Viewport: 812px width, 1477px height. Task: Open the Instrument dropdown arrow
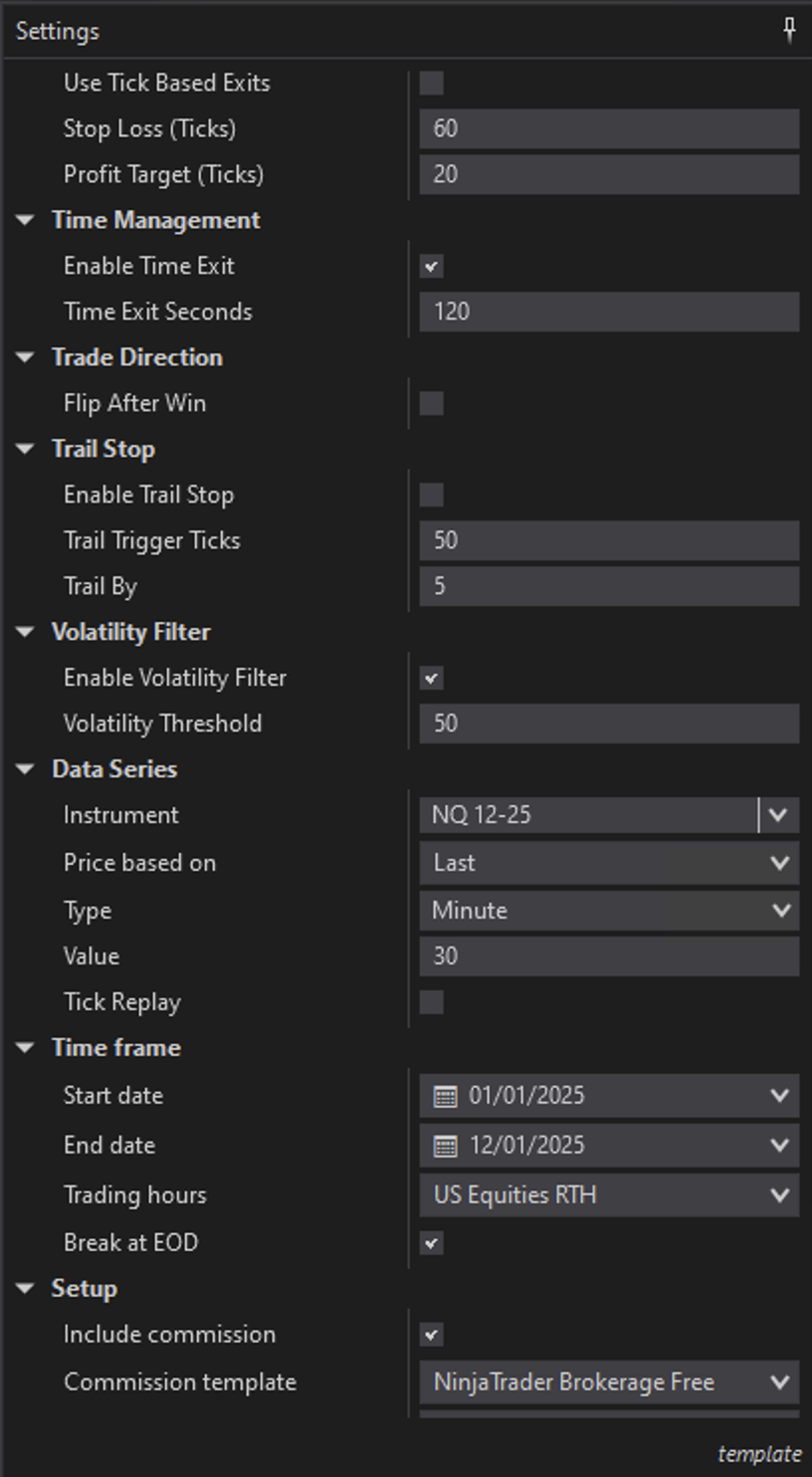point(778,815)
